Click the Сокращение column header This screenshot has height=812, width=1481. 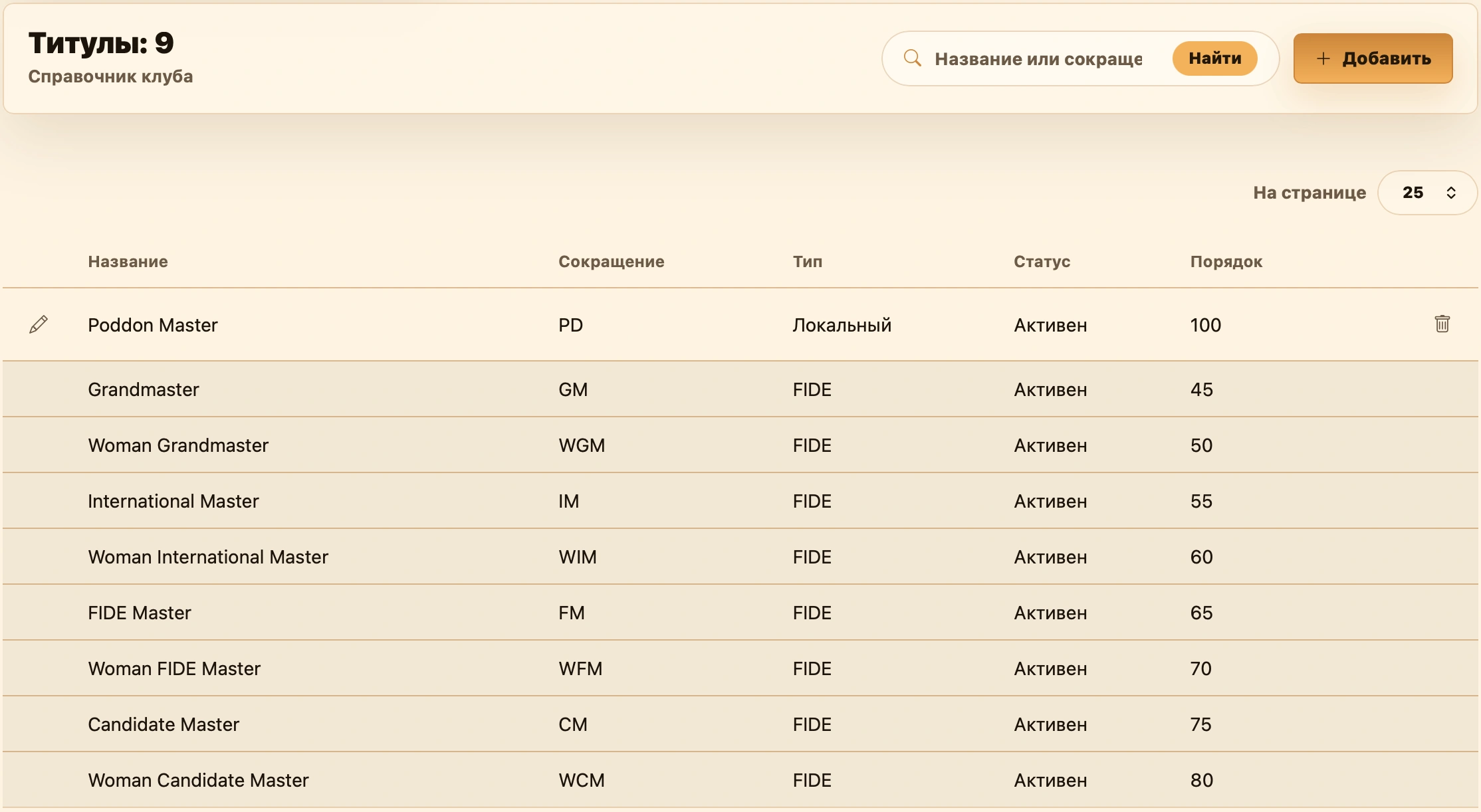(611, 261)
